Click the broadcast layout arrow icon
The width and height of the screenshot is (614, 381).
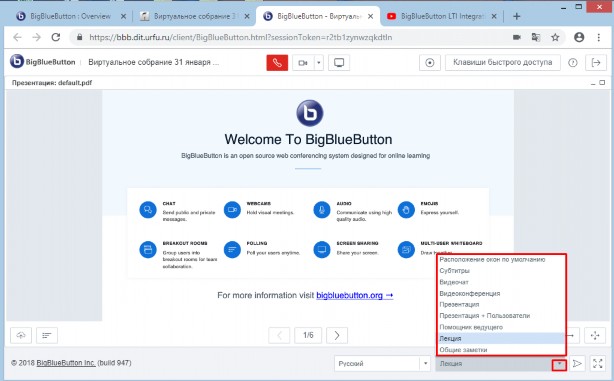[577, 364]
